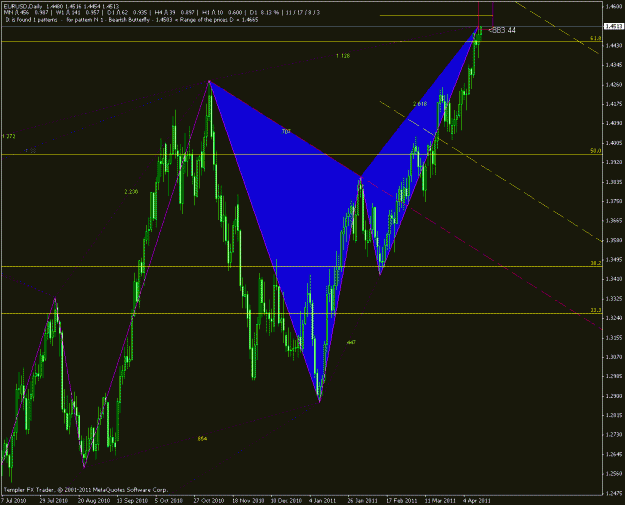Screen dimensions: 625x505
Task: Click the 1.4430 price scale label
Action: [x=614, y=46]
